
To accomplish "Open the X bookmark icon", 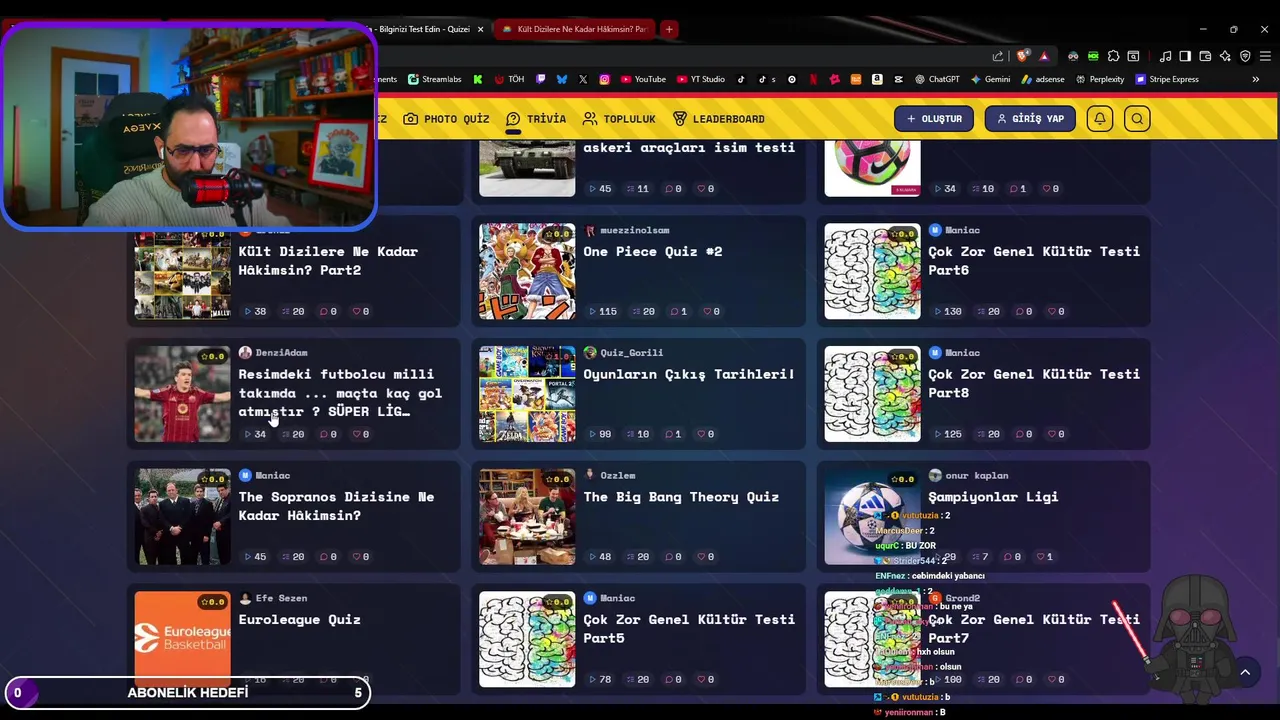I will click(583, 79).
